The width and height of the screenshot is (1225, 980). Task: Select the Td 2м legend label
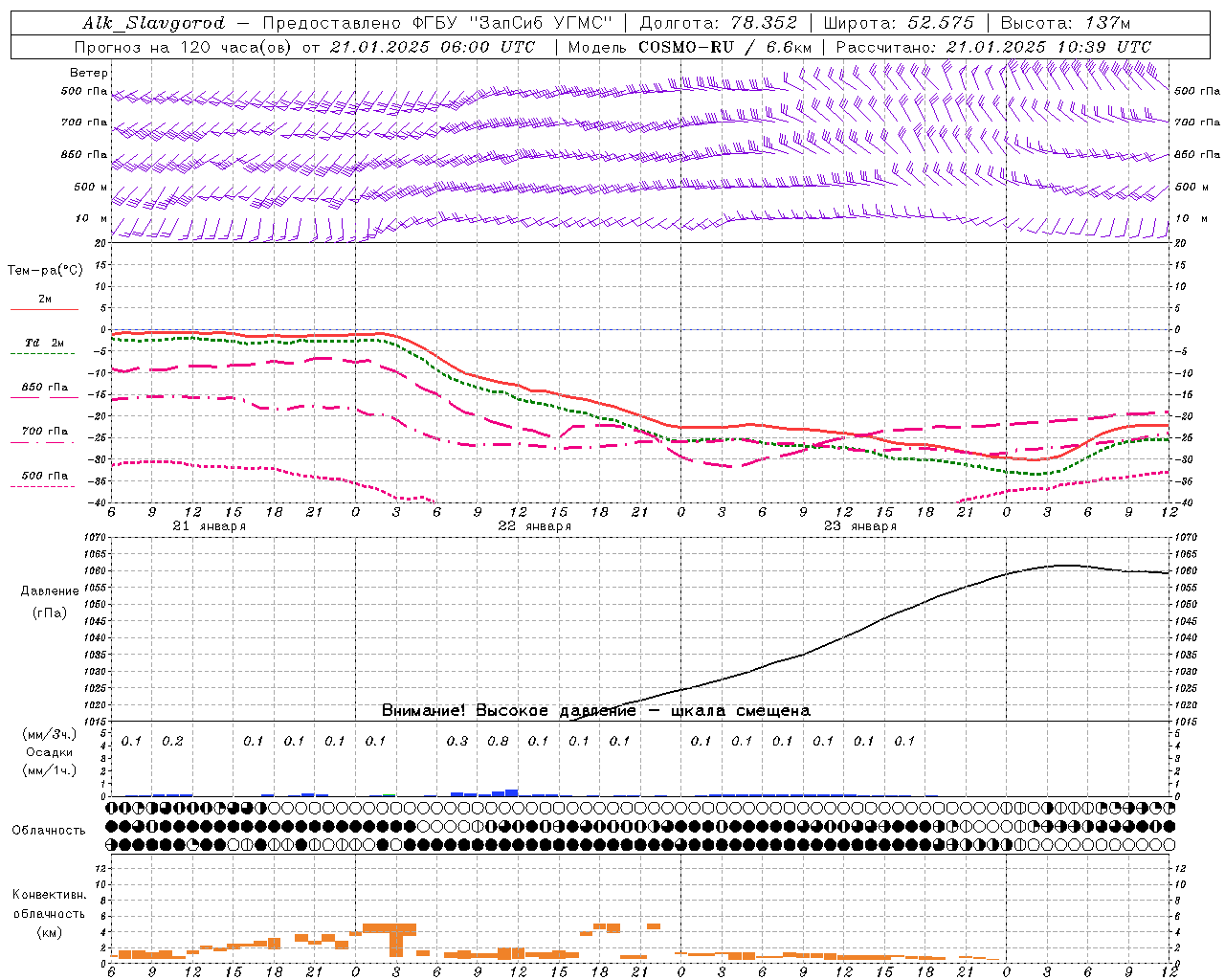(x=44, y=343)
